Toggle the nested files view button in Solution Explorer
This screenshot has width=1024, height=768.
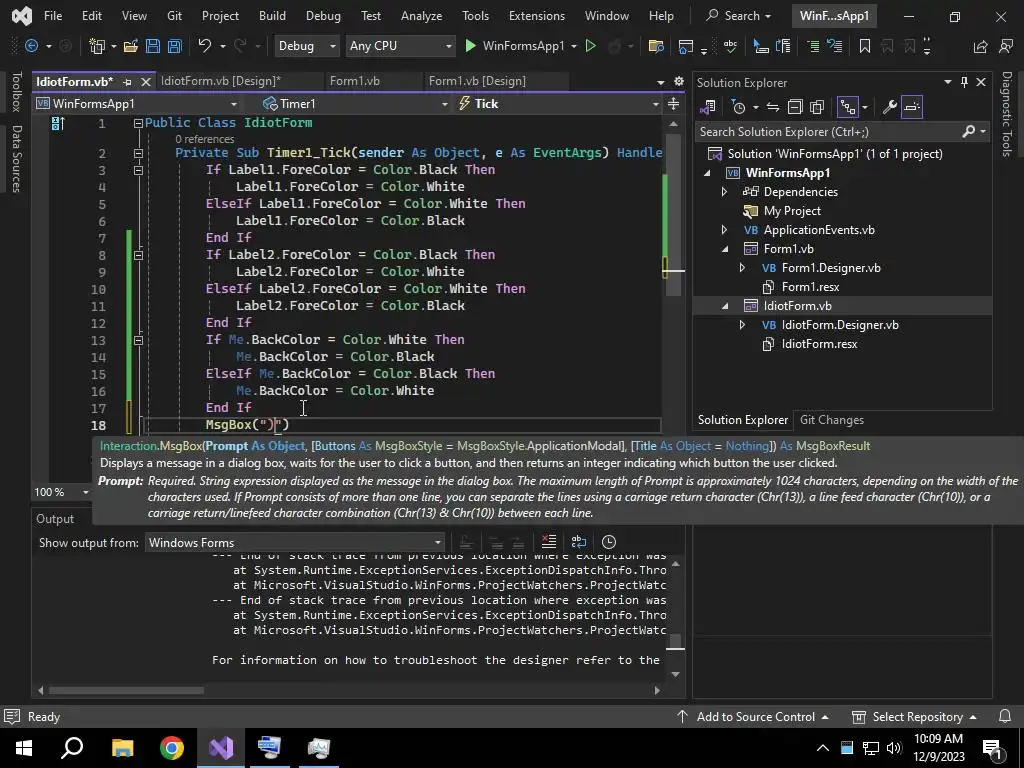pos(848,107)
